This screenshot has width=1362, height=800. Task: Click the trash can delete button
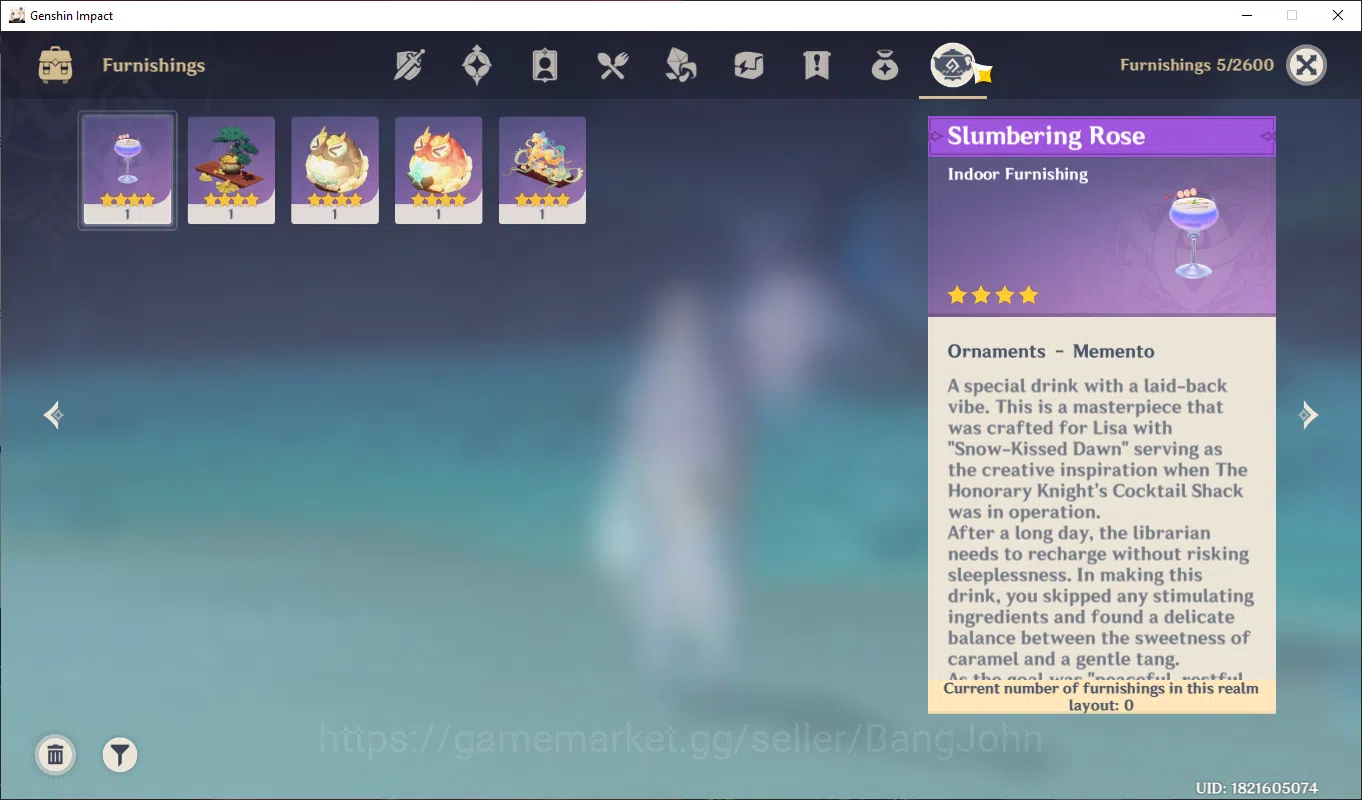tap(56, 755)
